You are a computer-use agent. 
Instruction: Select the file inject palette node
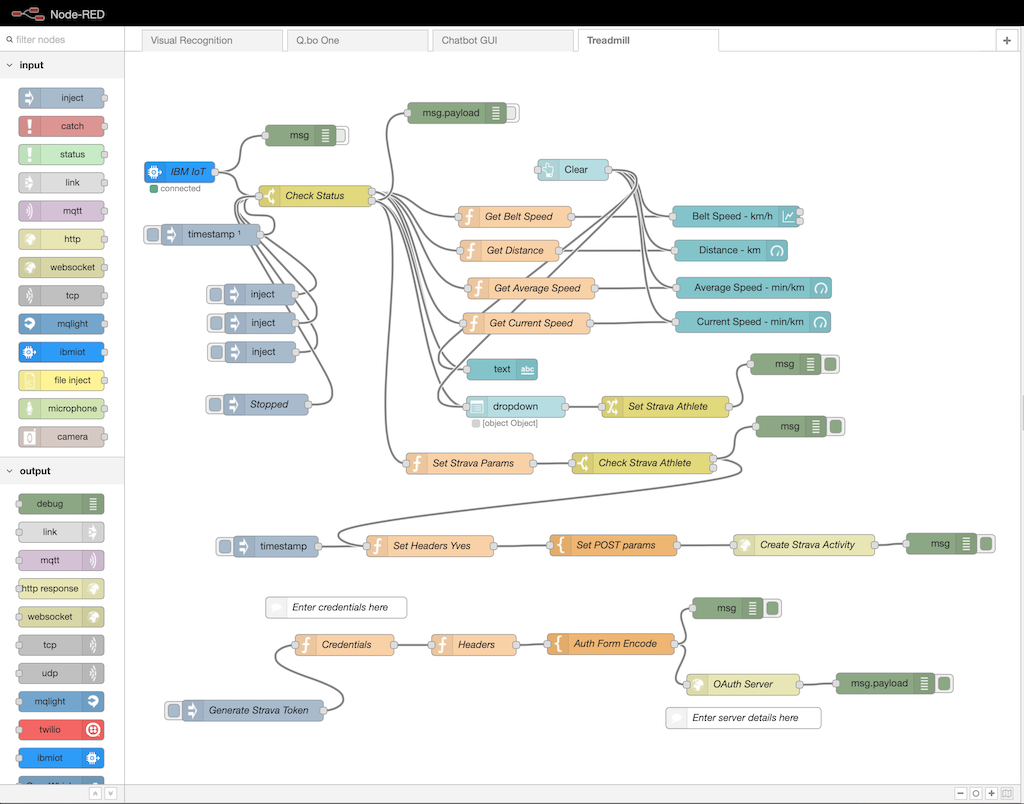(x=61, y=380)
